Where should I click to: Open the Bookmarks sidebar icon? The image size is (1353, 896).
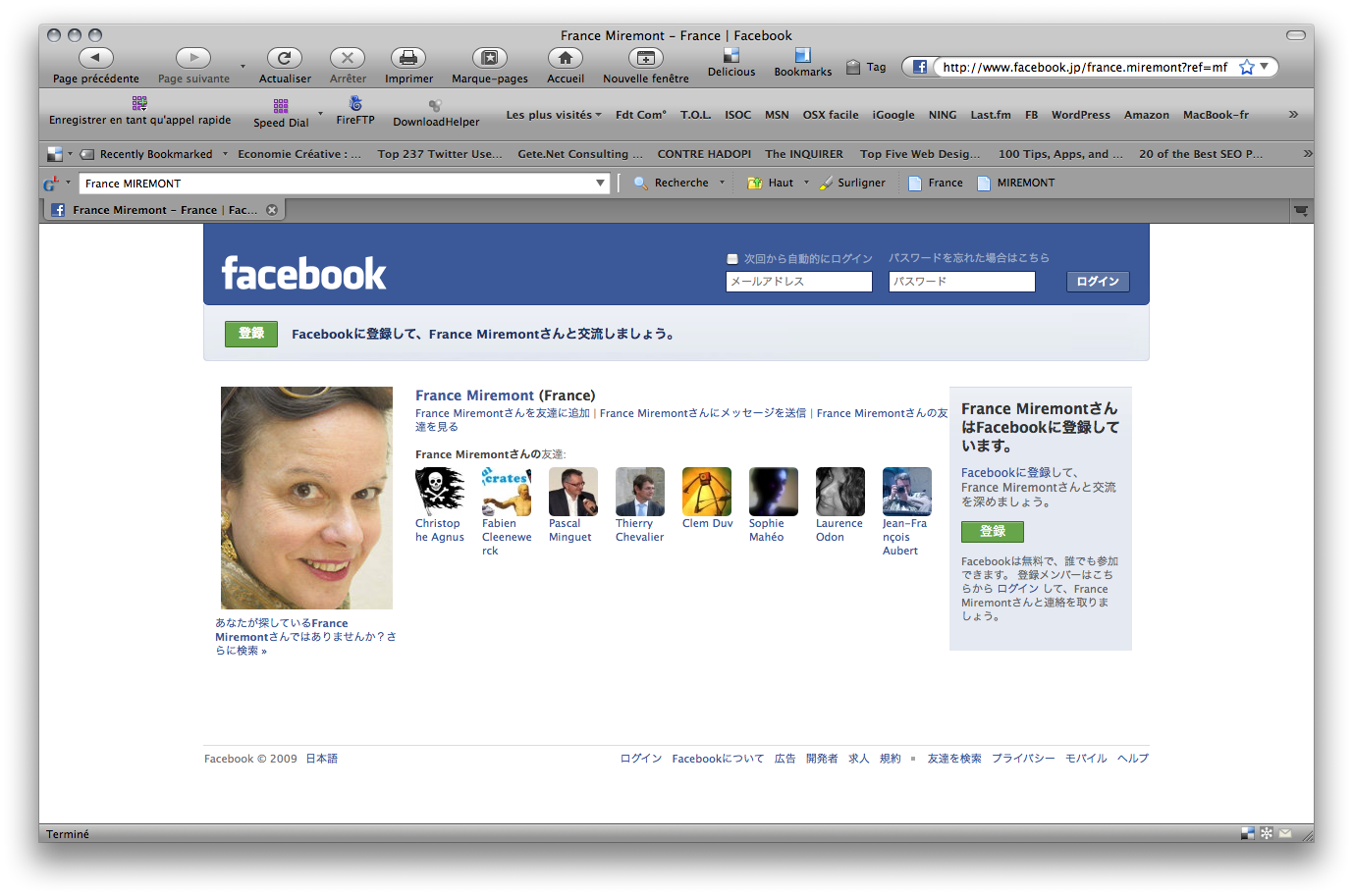point(803,55)
